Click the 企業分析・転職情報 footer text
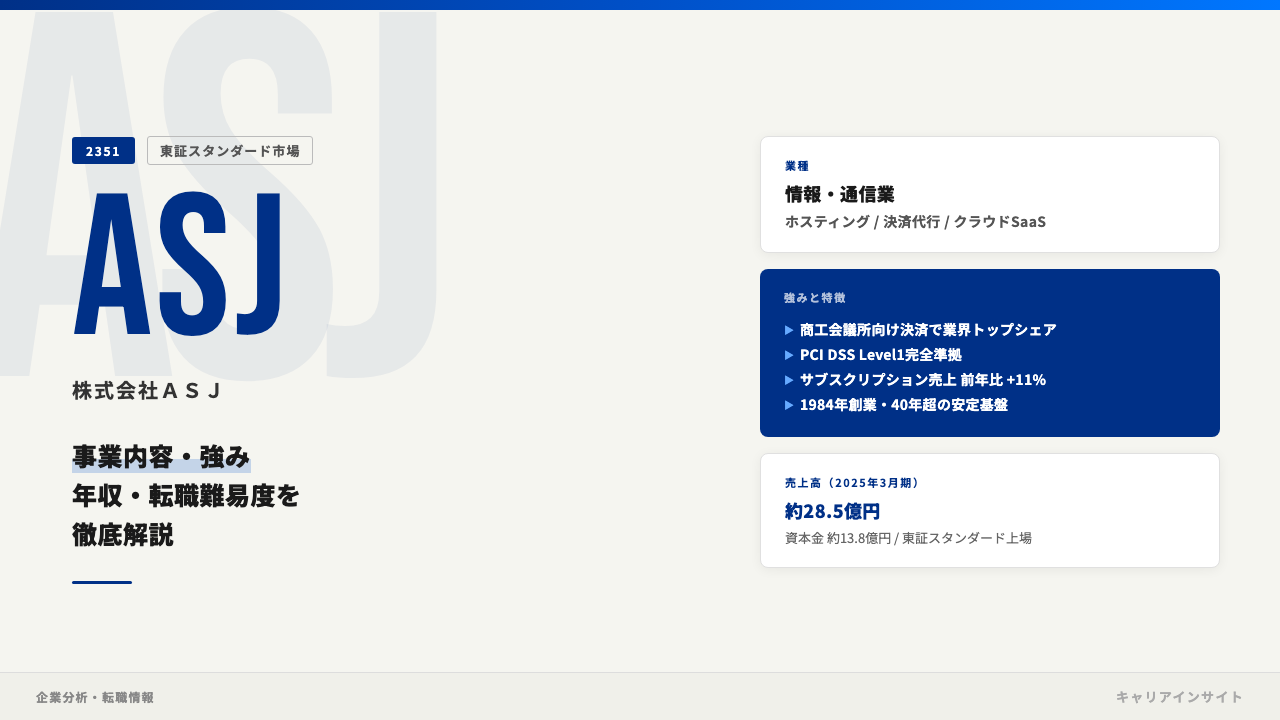 (x=95, y=697)
